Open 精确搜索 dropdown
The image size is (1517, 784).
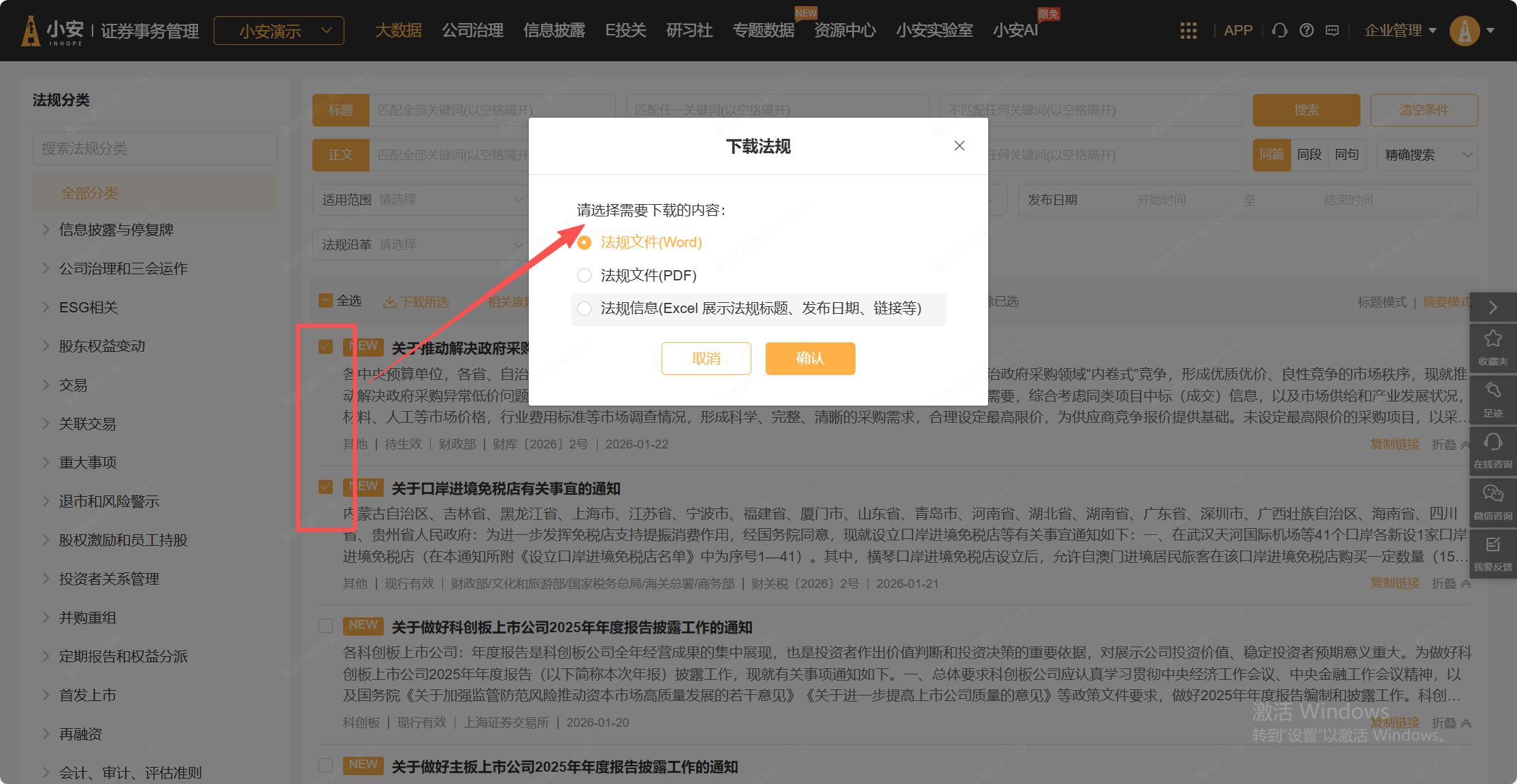[x=1426, y=155]
